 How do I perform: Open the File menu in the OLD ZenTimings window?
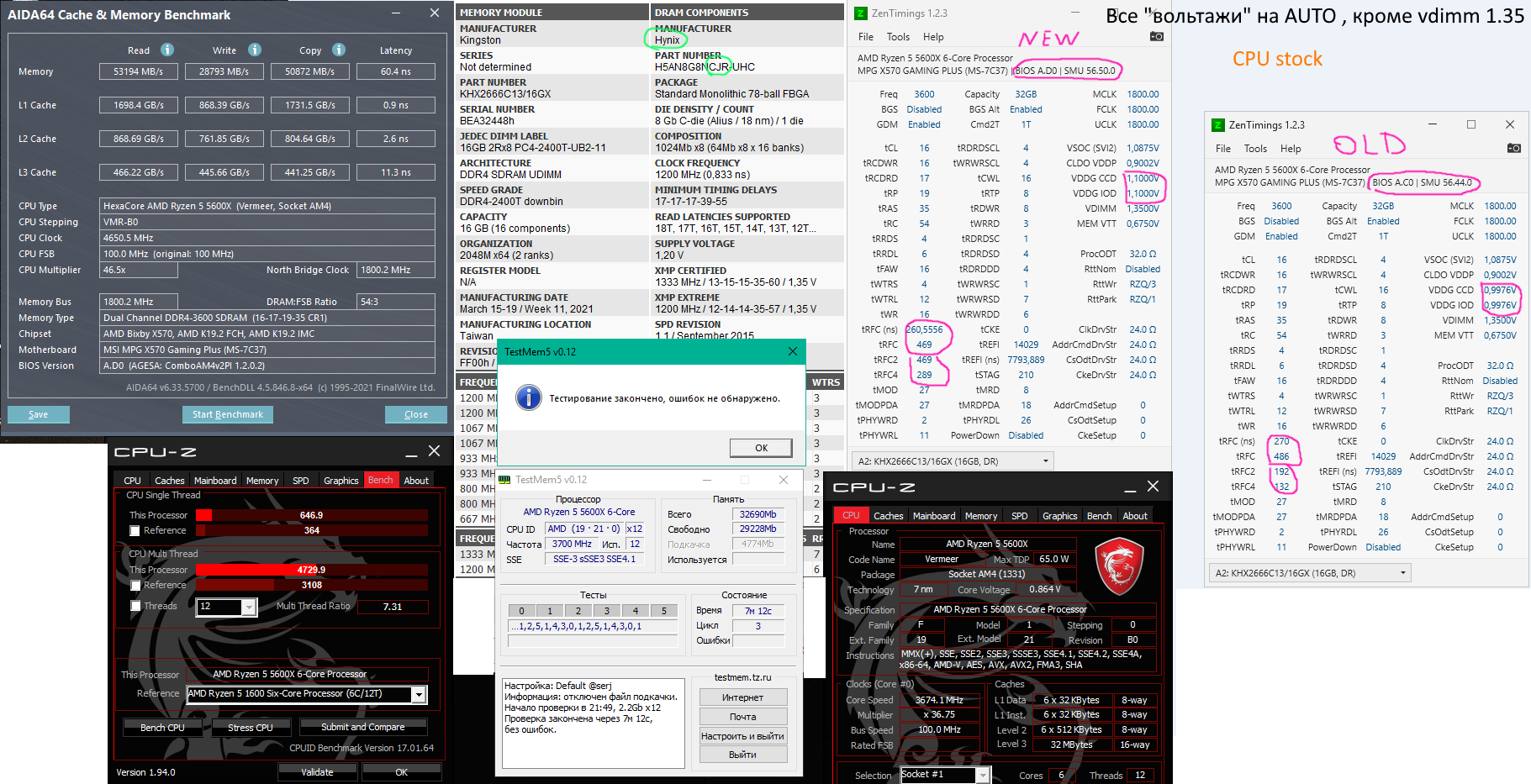1223,149
